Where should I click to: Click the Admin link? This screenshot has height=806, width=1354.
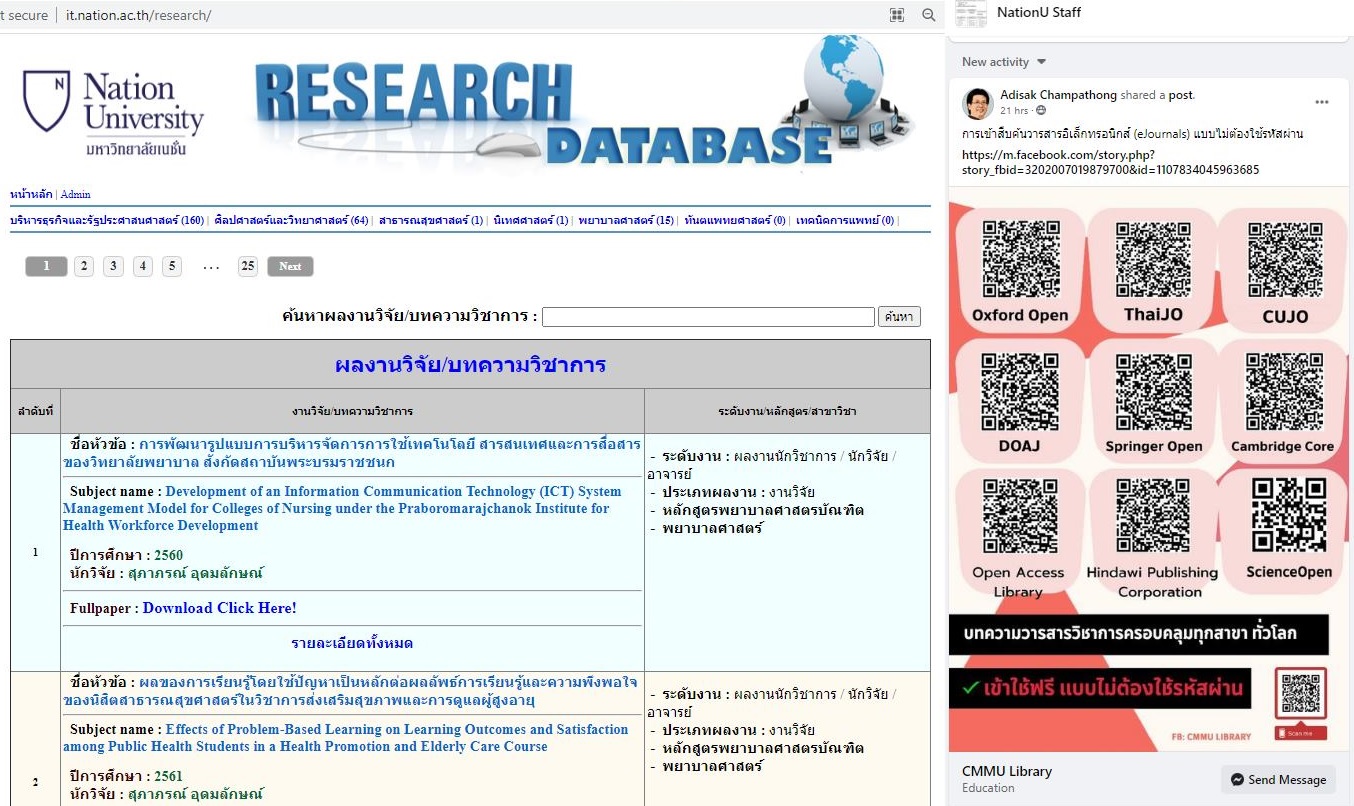click(x=75, y=194)
